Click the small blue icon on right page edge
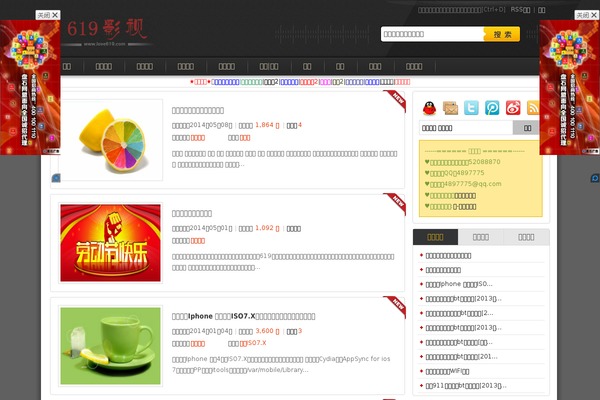The height and width of the screenshot is (400, 600). coord(595,178)
